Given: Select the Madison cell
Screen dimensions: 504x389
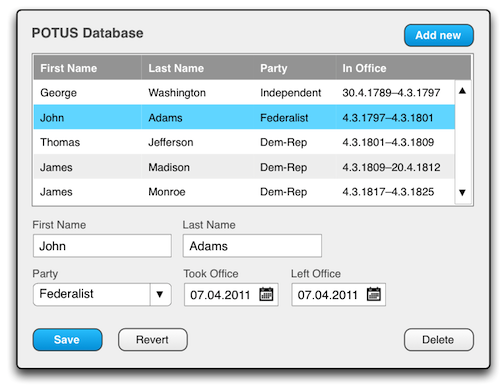Looking at the screenshot, I should pos(198,167).
